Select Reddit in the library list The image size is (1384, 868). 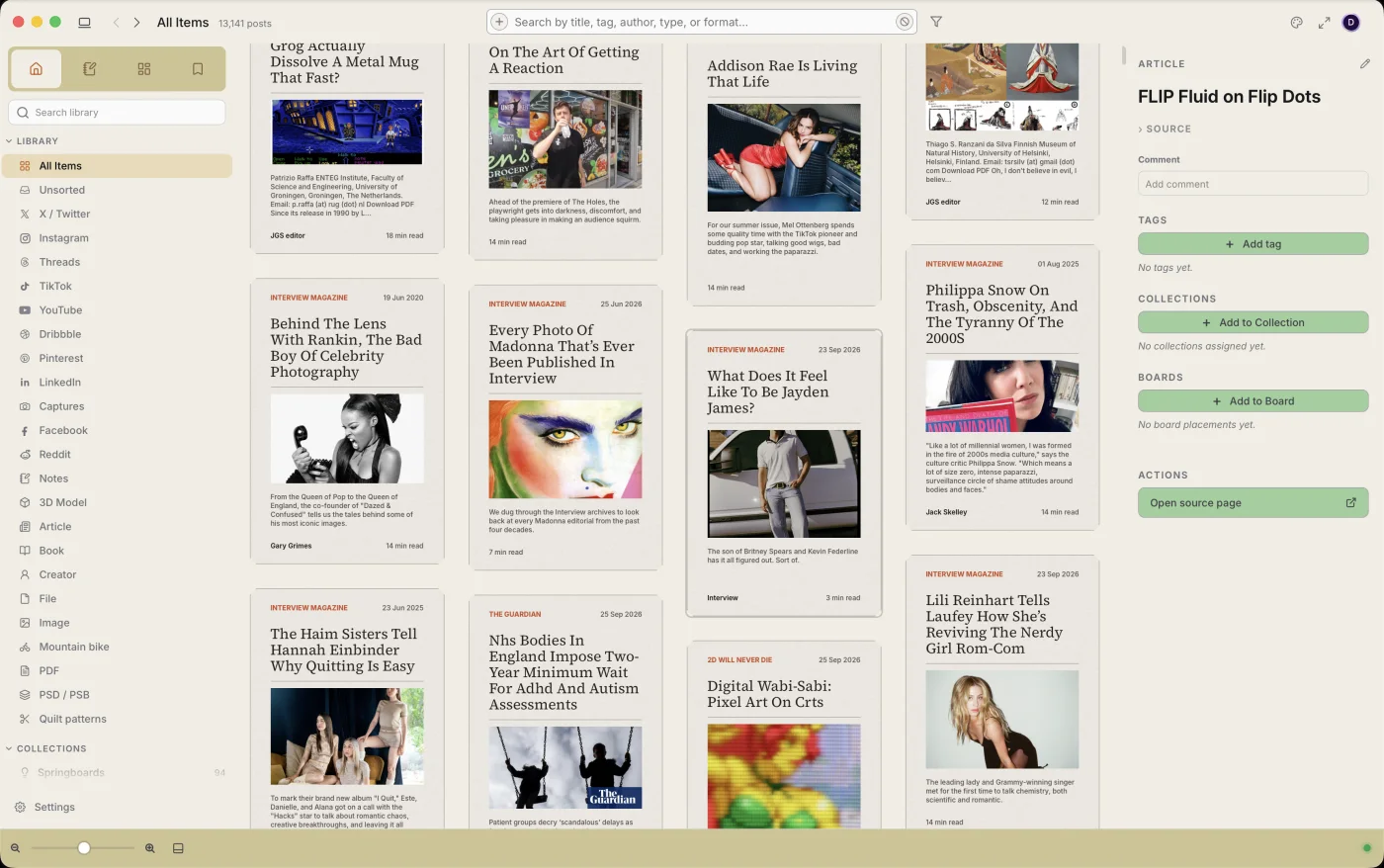point(117,455)
